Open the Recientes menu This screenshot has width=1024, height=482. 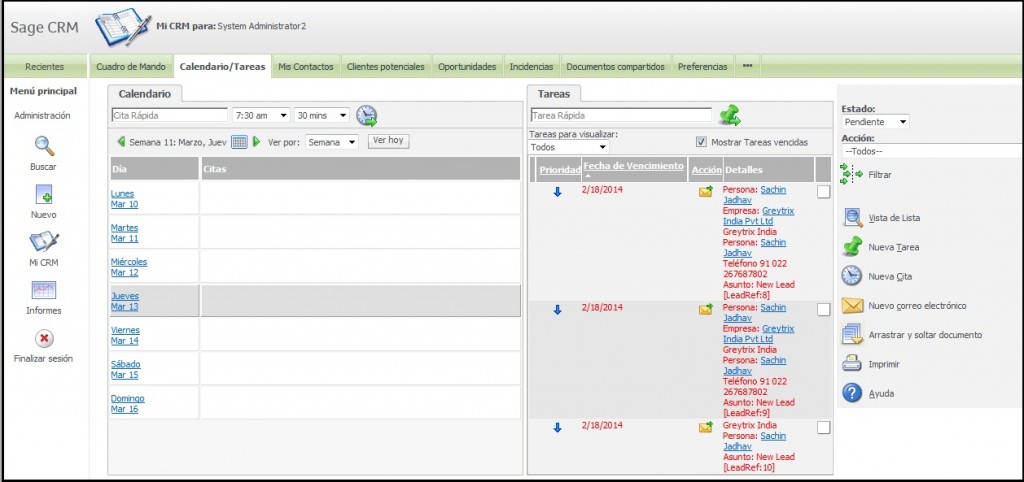click(x=44, y=67)
